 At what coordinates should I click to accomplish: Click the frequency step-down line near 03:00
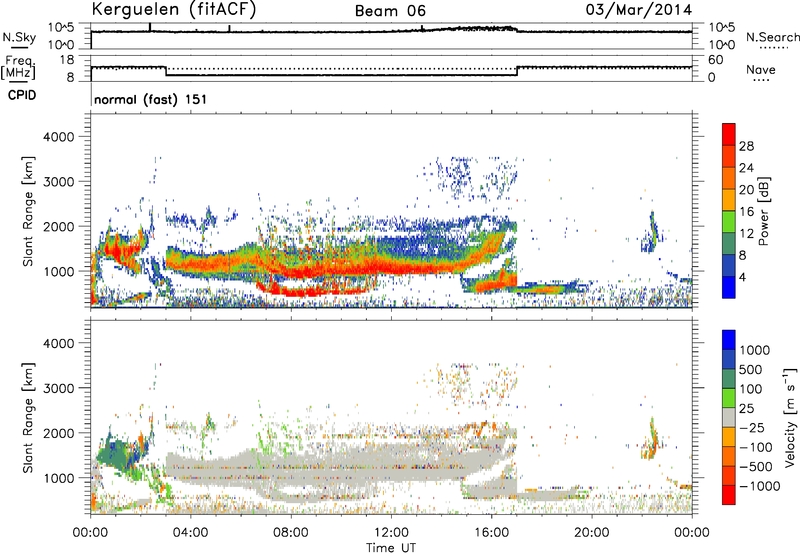tap(166, 71)
